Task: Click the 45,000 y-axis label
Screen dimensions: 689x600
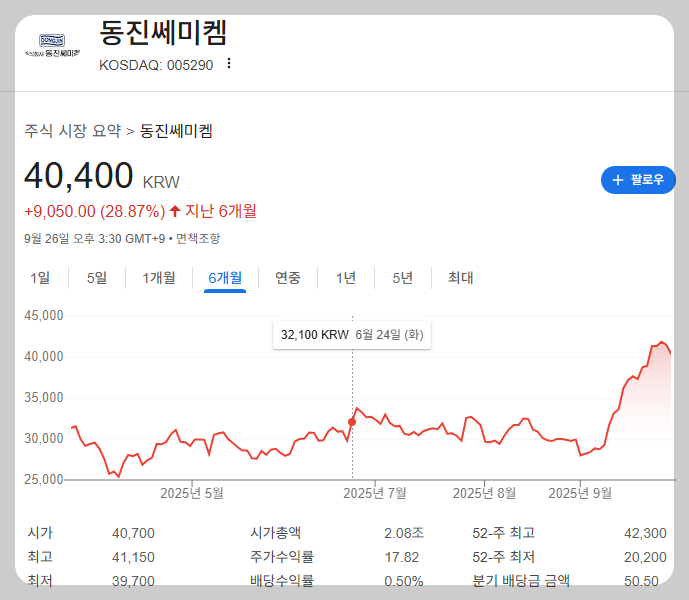Action: coord(44,316)
